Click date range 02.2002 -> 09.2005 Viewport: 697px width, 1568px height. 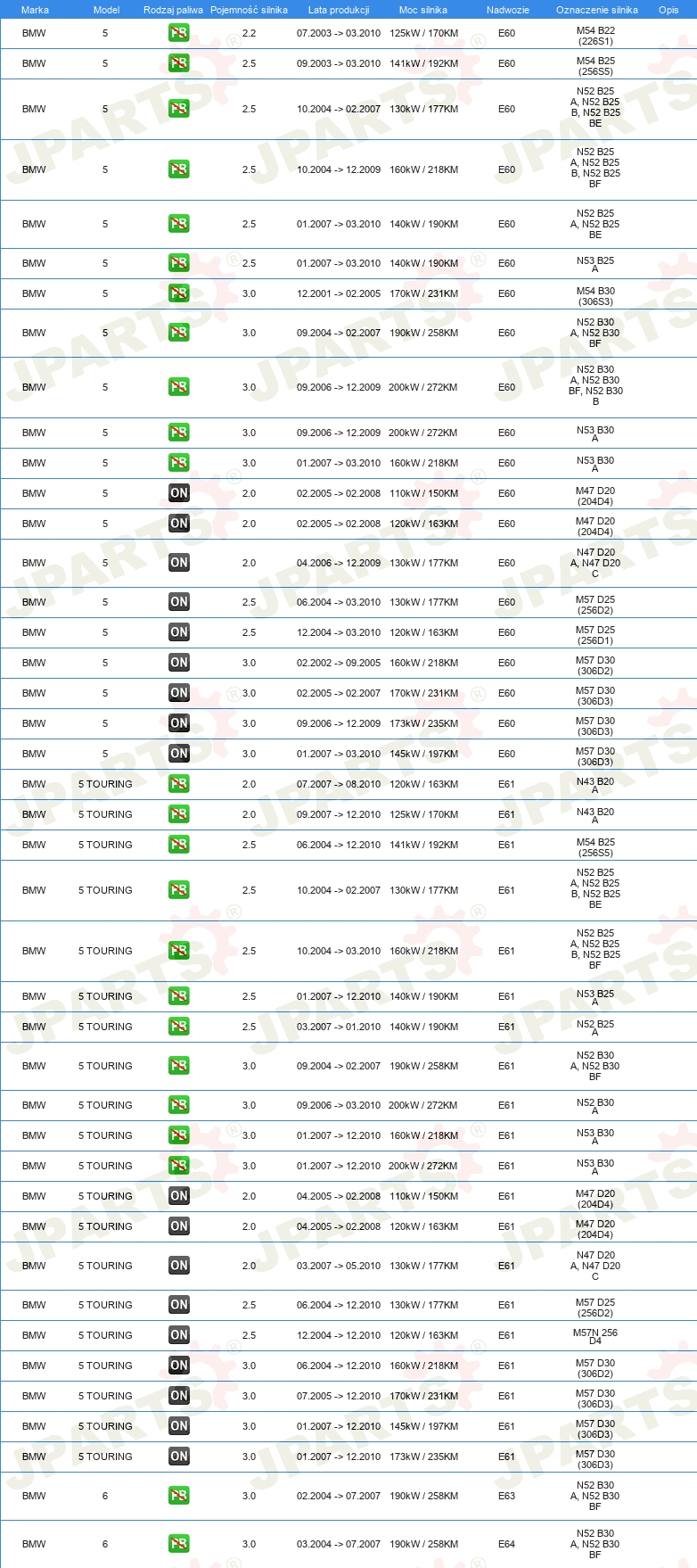point(339,663)
